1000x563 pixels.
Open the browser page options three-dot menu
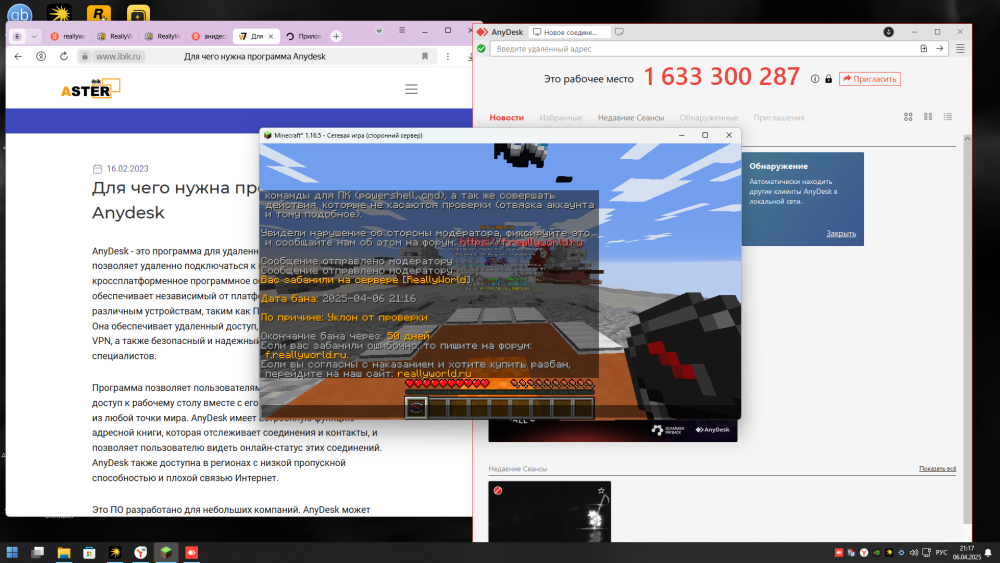[x=448, y=56]
